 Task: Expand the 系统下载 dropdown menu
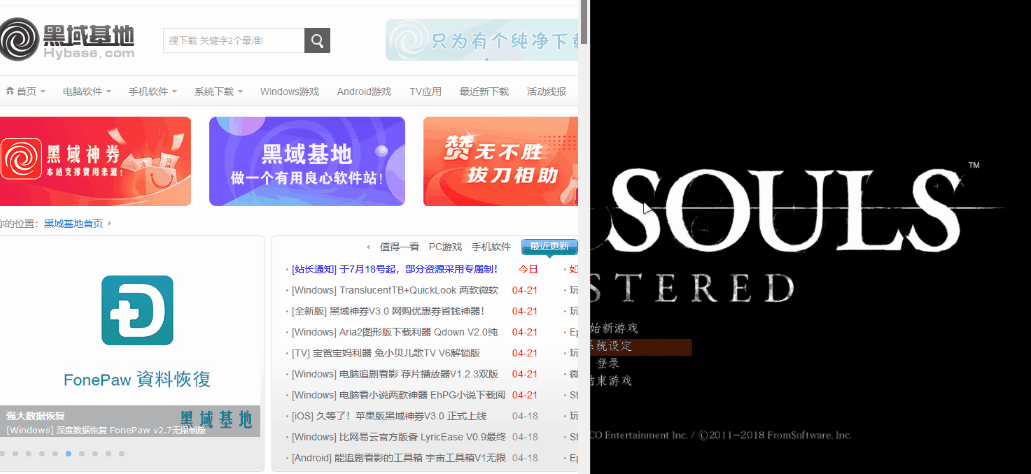218,91
